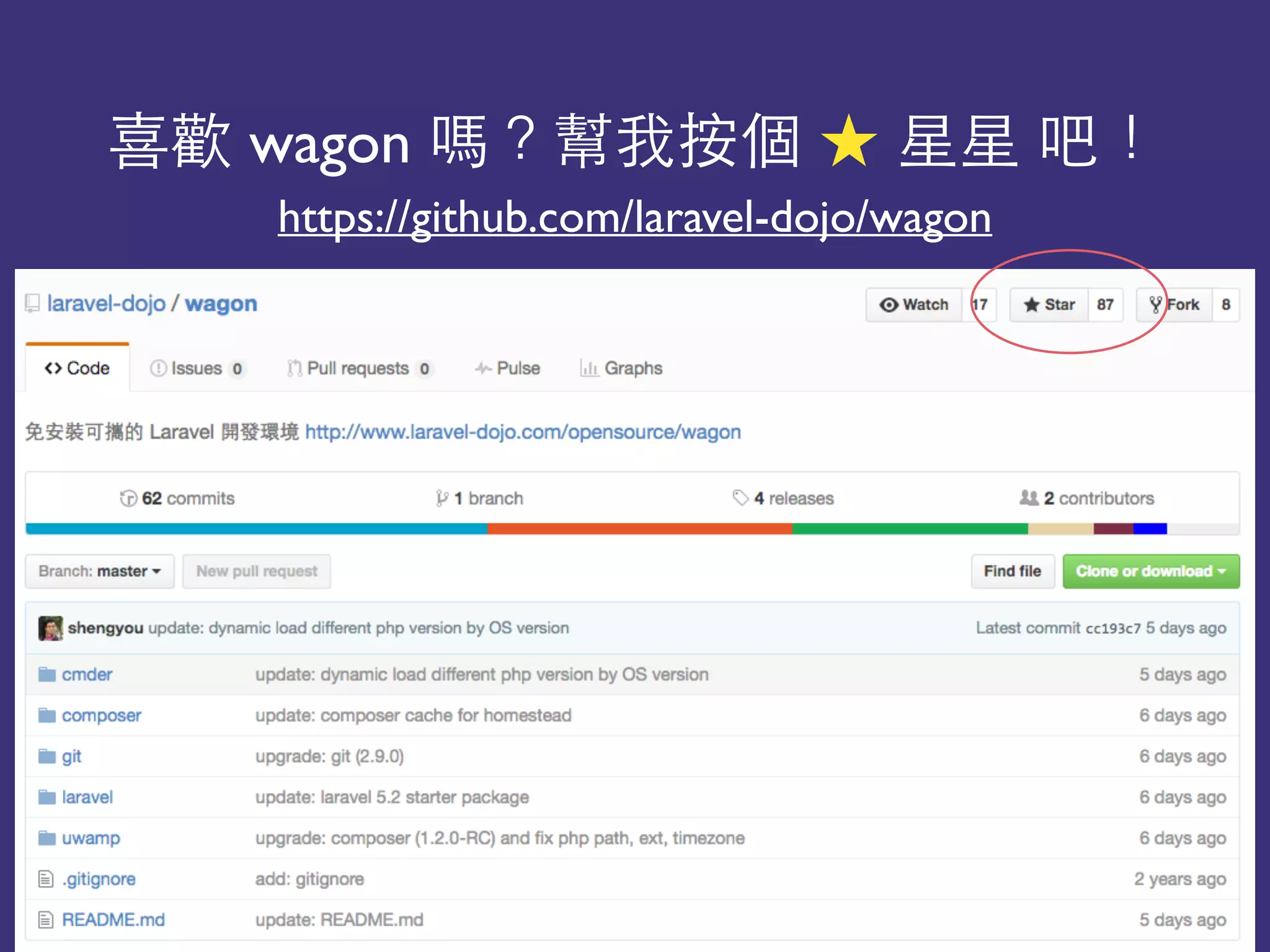
Task: Click the Issues circle icon
Action: point(158,368)
